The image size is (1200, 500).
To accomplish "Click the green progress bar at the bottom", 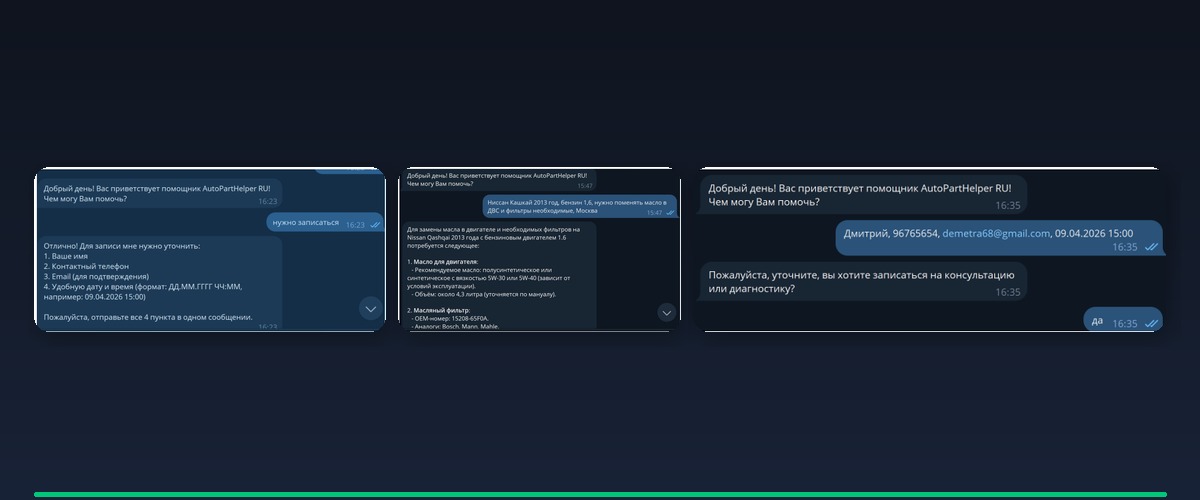I will [x=600, y=494].
